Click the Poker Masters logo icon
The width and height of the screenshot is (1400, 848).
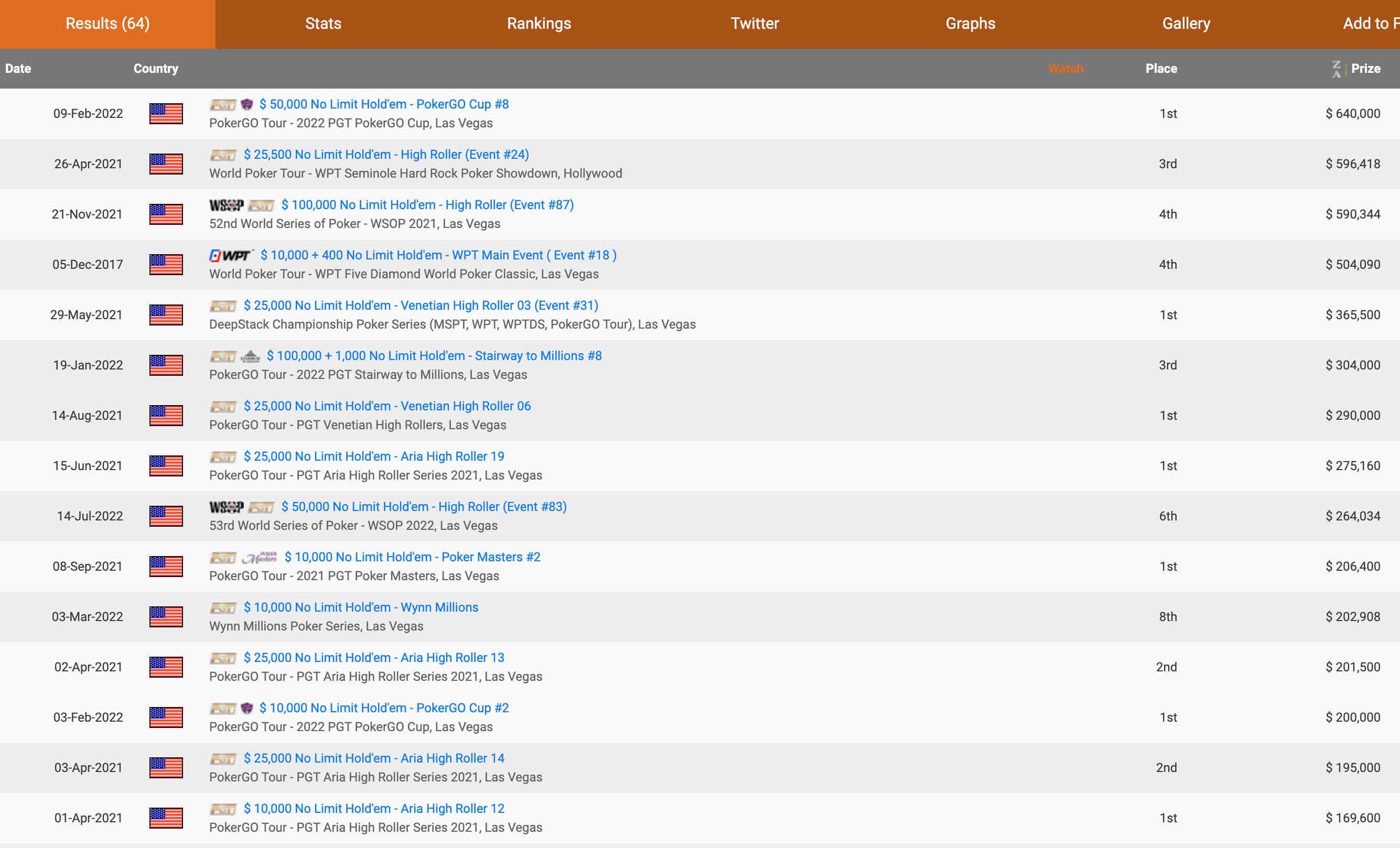tap(260, 557)
